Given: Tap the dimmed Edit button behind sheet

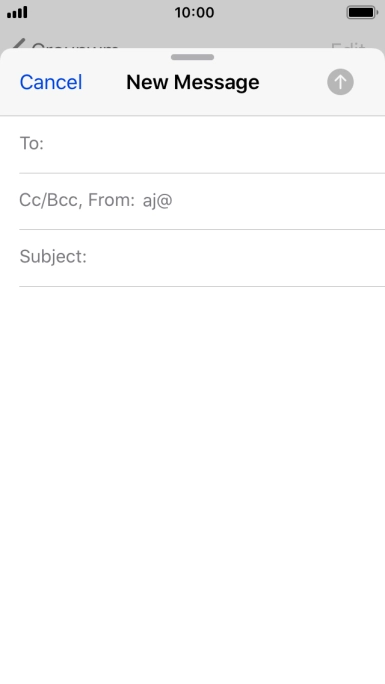Looking at the screenshot, I should (348, 45).
